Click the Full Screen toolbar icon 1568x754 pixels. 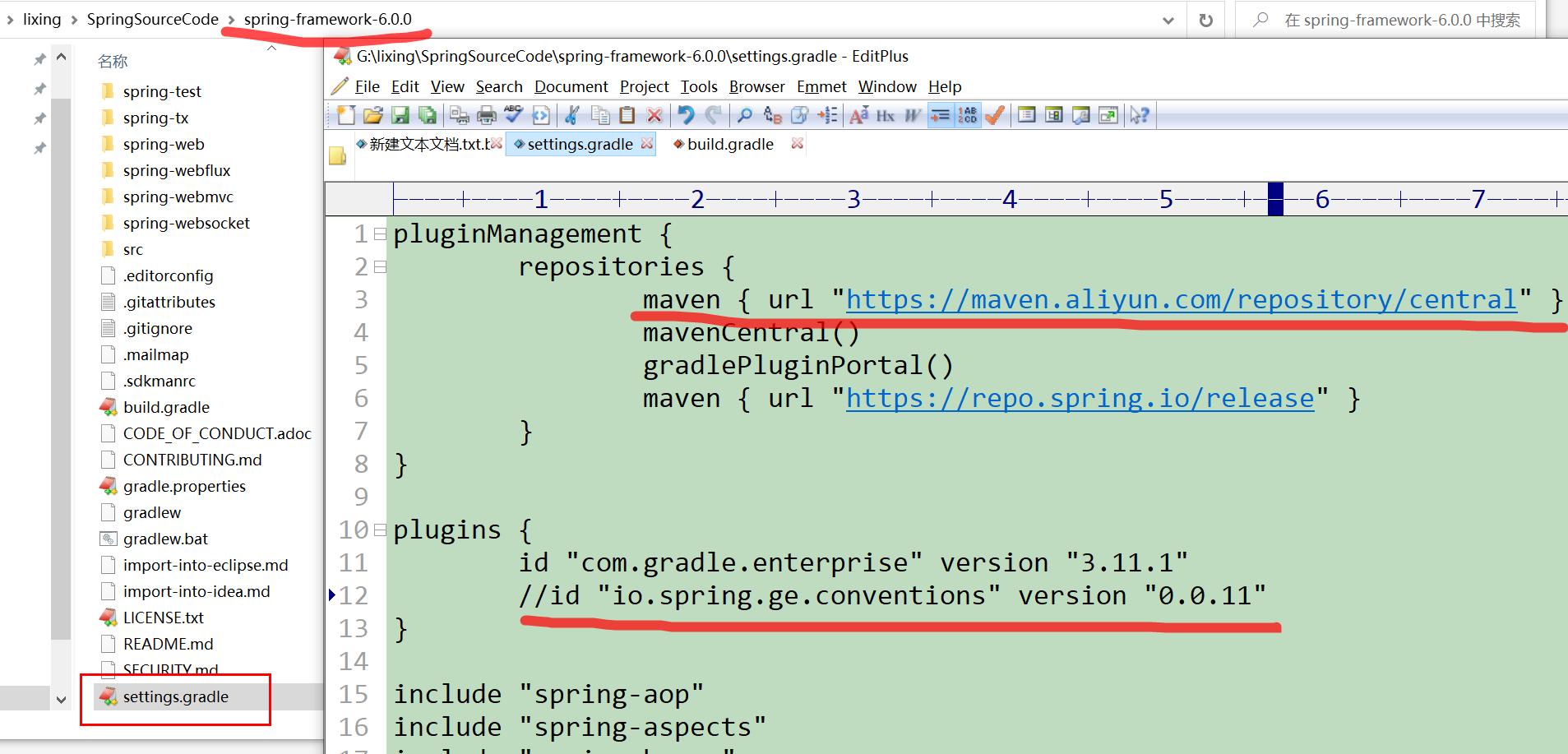[1108, 115]
